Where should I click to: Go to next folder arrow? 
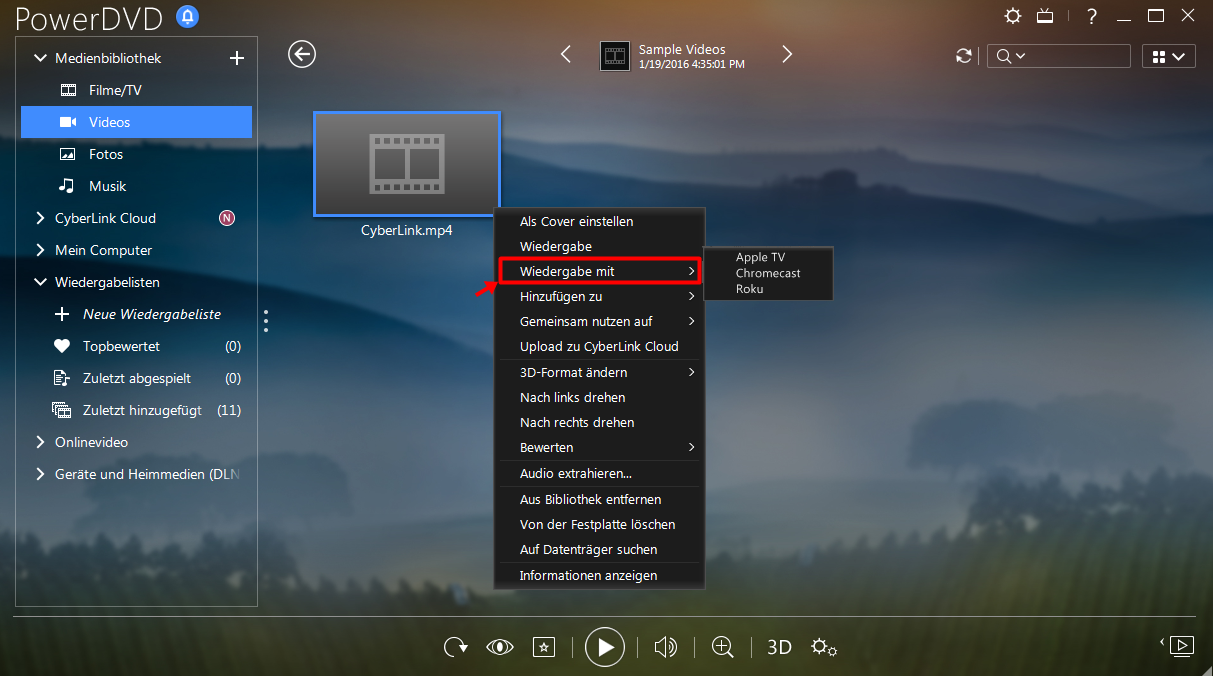[x=787, y=54]
